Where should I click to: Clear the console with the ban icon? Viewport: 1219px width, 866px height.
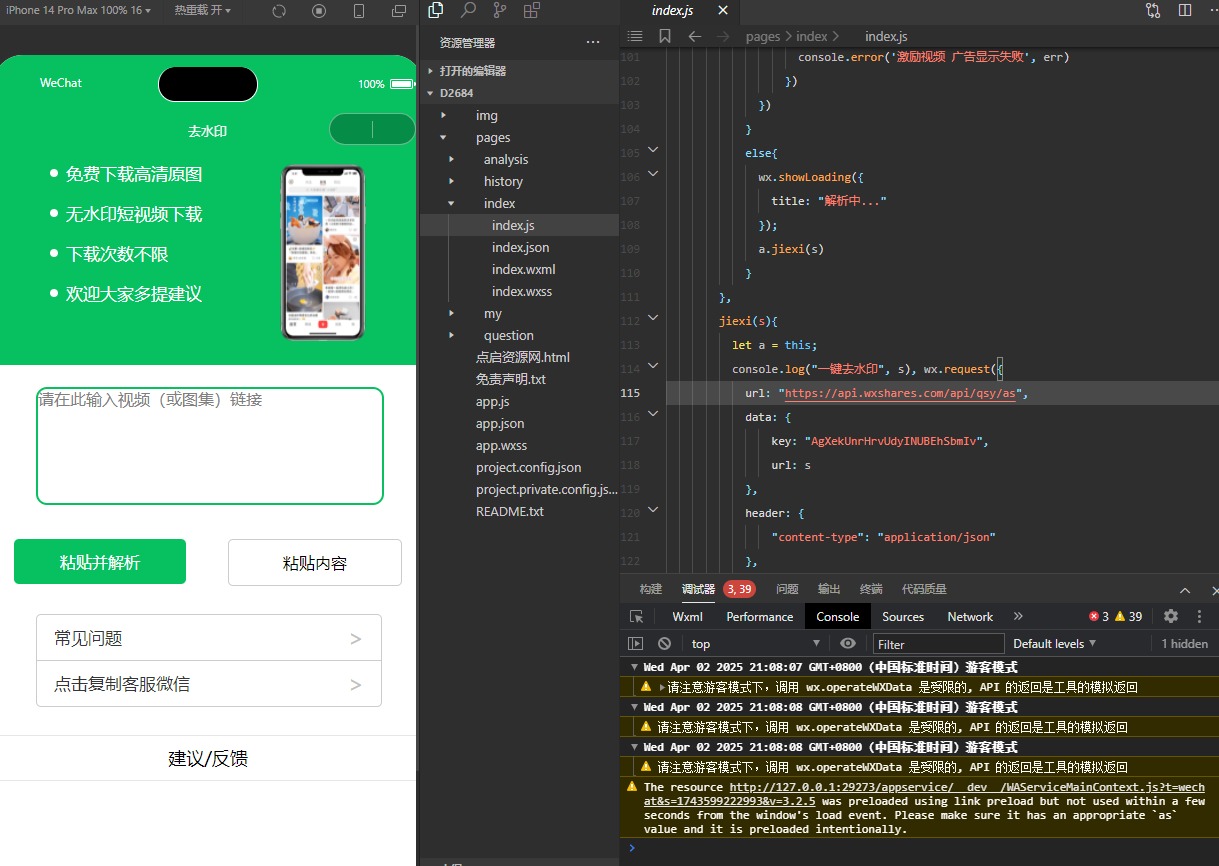pyautogui.click(x=664, y=644)
